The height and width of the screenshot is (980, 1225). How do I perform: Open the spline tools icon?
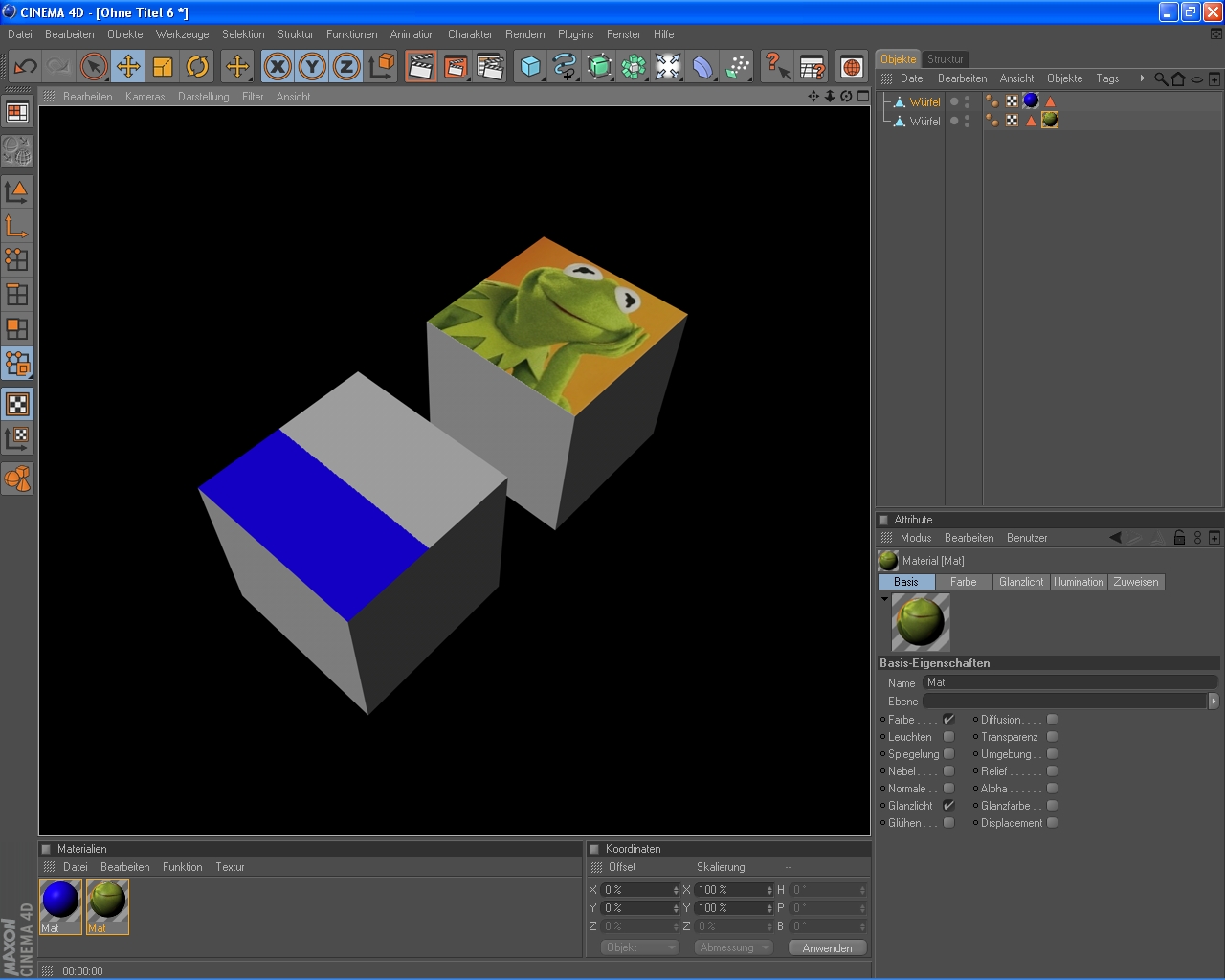[x=565, y=66]
